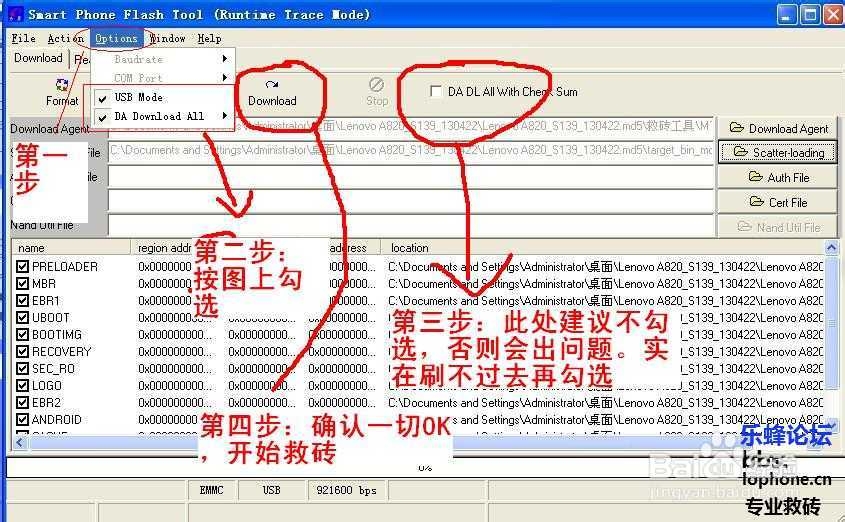Click the 921600 bps status entry
Image resolution: width=845 pixels, height=522 pixels.
tap(347, 490)
